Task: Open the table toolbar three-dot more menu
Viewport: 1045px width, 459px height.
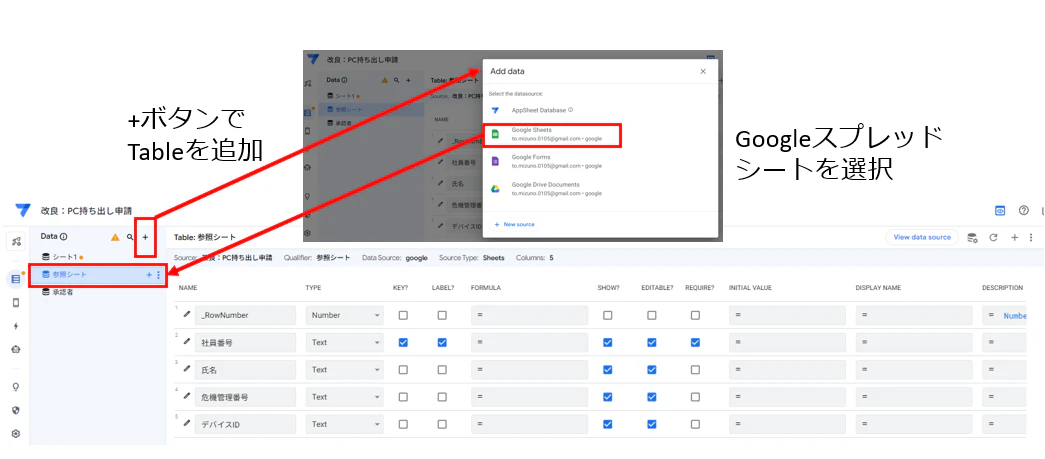Action: [1031, 237]
